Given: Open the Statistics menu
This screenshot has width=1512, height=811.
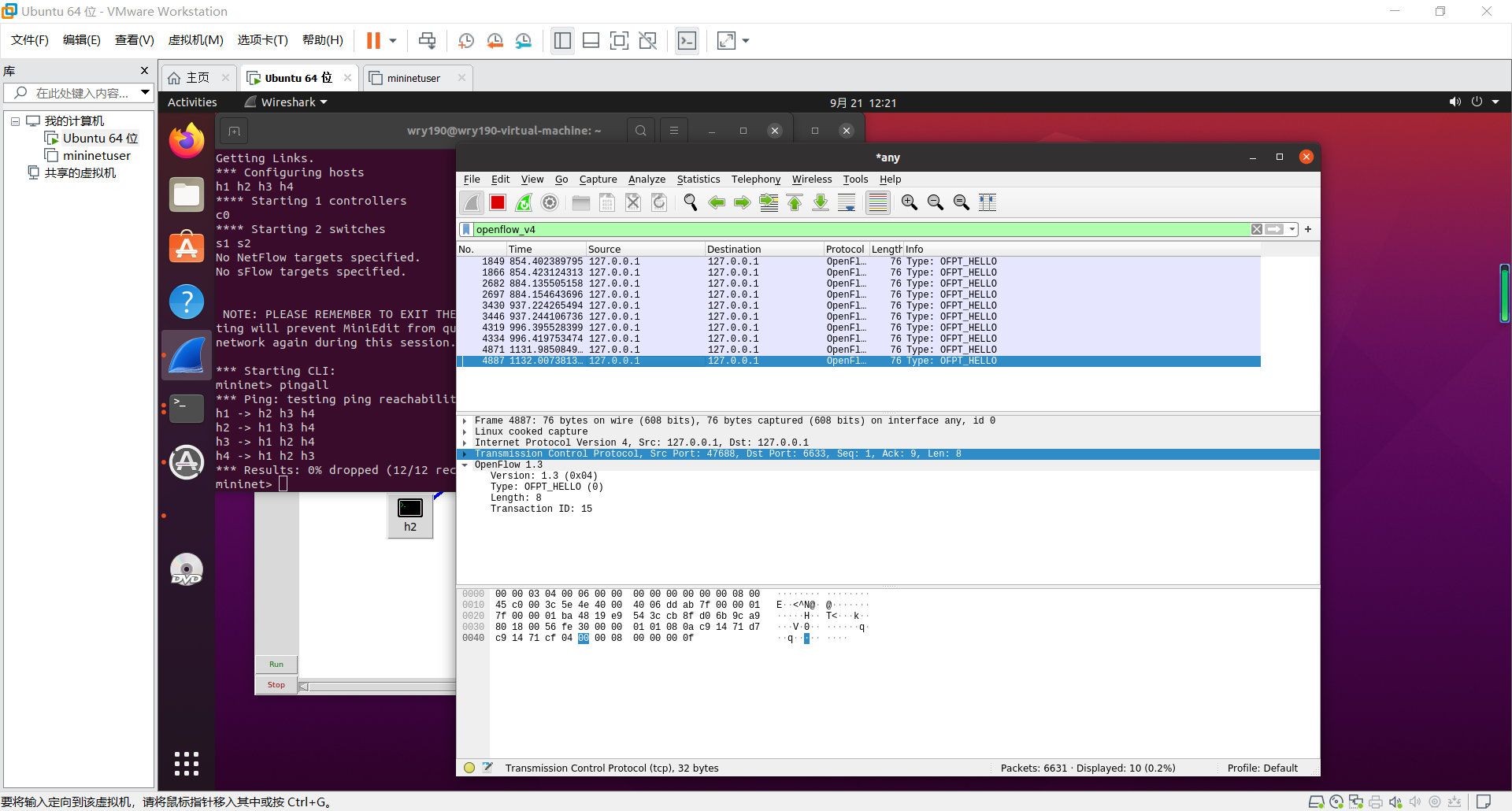Looking at the screenshot, I should point(698,180).
